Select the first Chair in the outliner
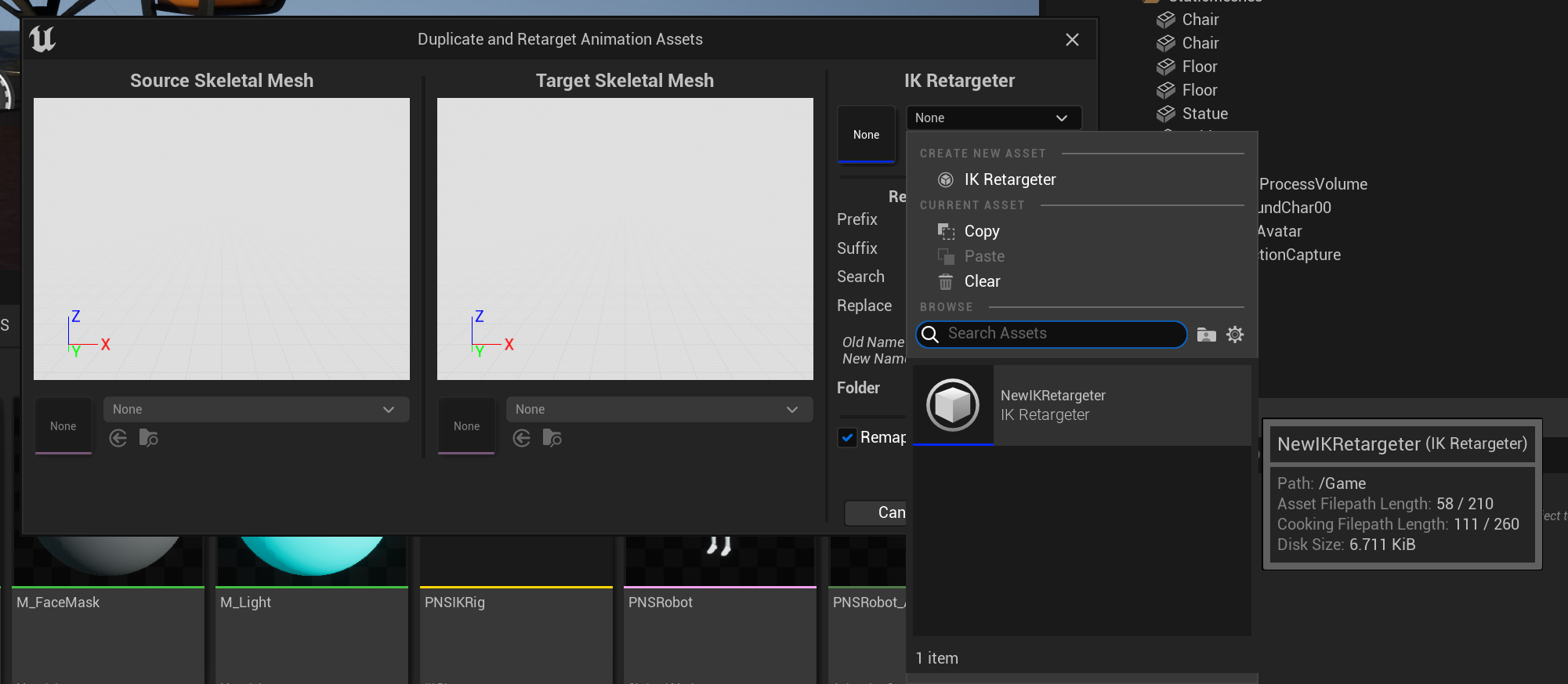Screen dimensions: 1568x684 [x=1200, y=20]
